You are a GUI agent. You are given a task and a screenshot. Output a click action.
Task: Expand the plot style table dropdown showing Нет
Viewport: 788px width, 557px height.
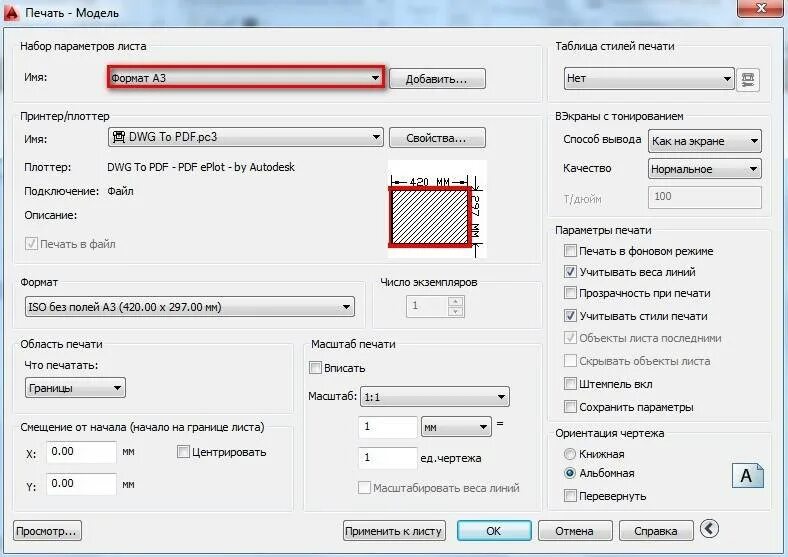[649, 78]
